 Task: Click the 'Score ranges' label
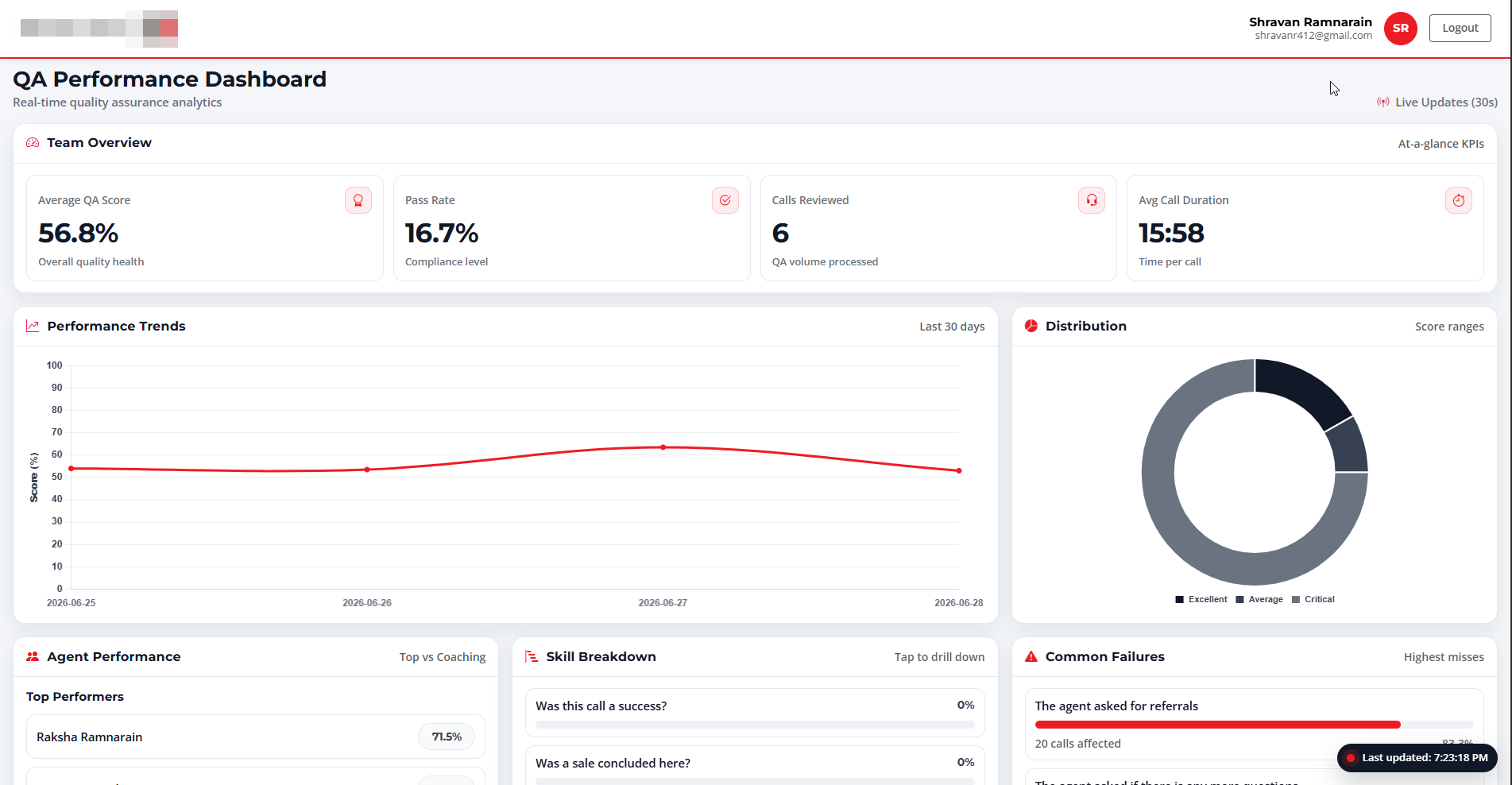pos(1449,327)
